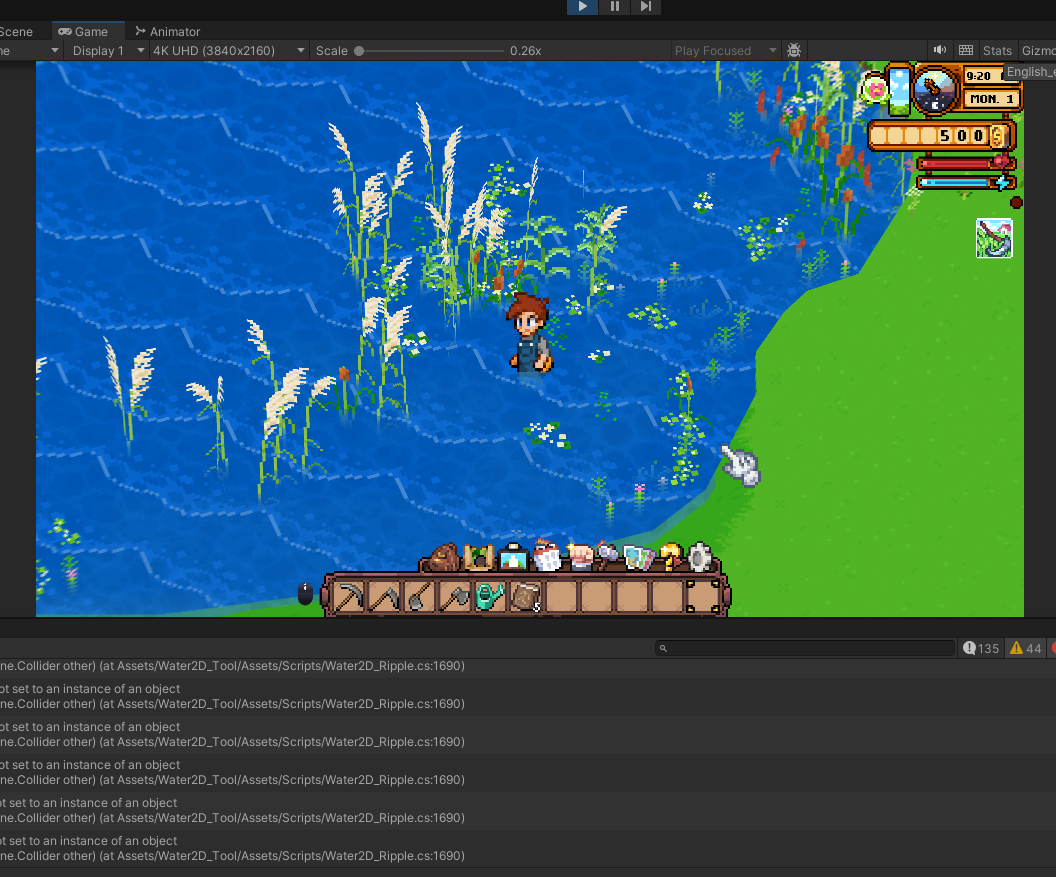This screenshot has height=877, width=1056.
Task: Click the console search field
Action: pyautogui.click(x=806, y=648)
